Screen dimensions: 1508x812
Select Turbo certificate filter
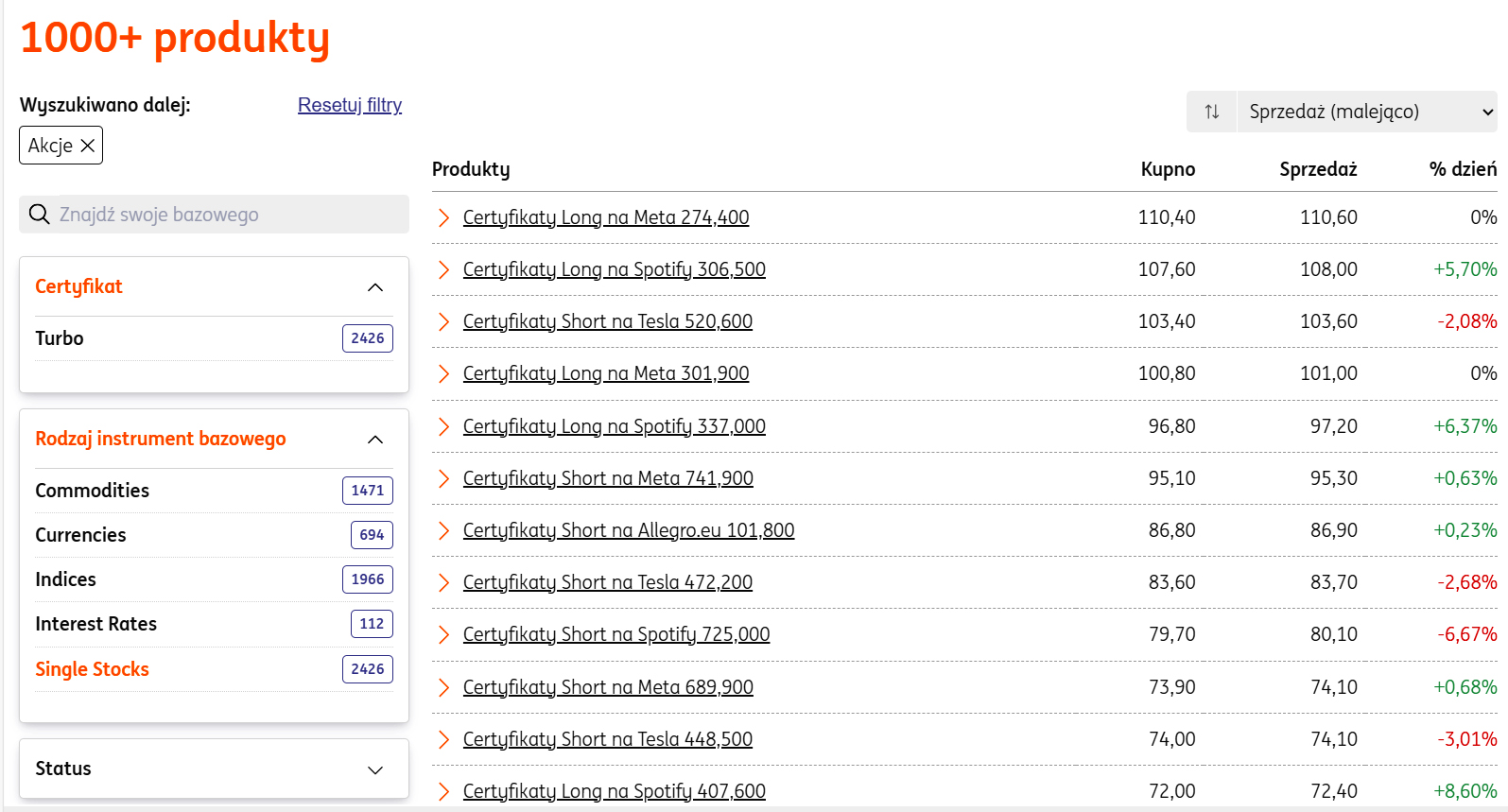click(214, 338)
